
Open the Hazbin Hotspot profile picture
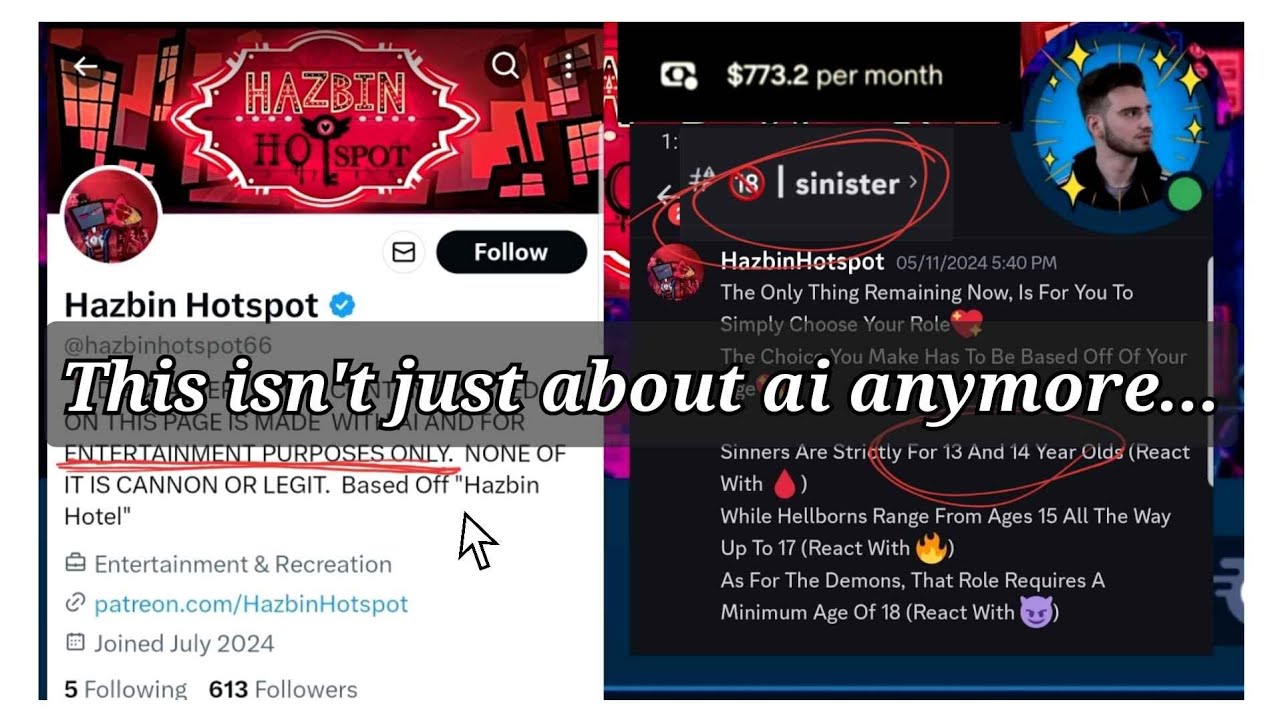click(112, 216)
